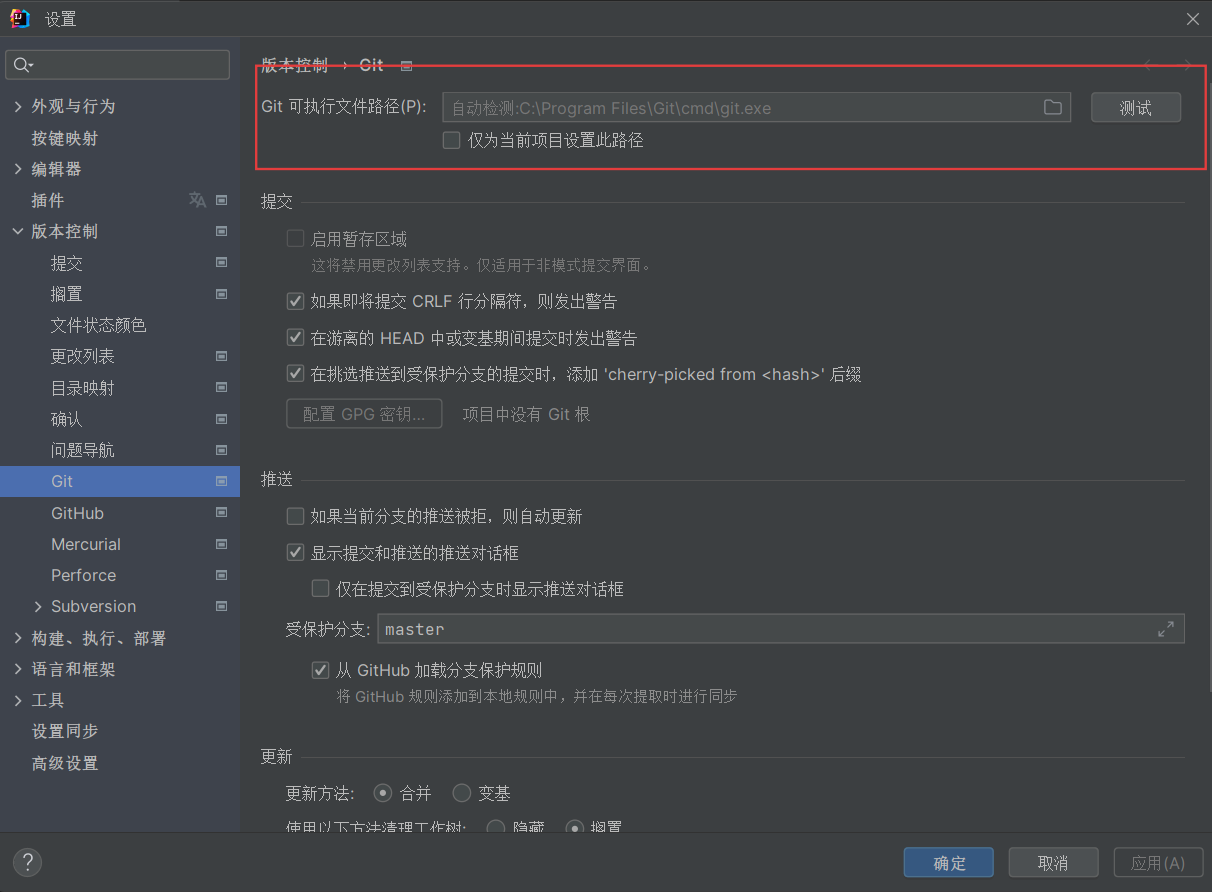Click back navigation arrow above settings page
1212x892 pixels.
click(x=1147, y=64)
